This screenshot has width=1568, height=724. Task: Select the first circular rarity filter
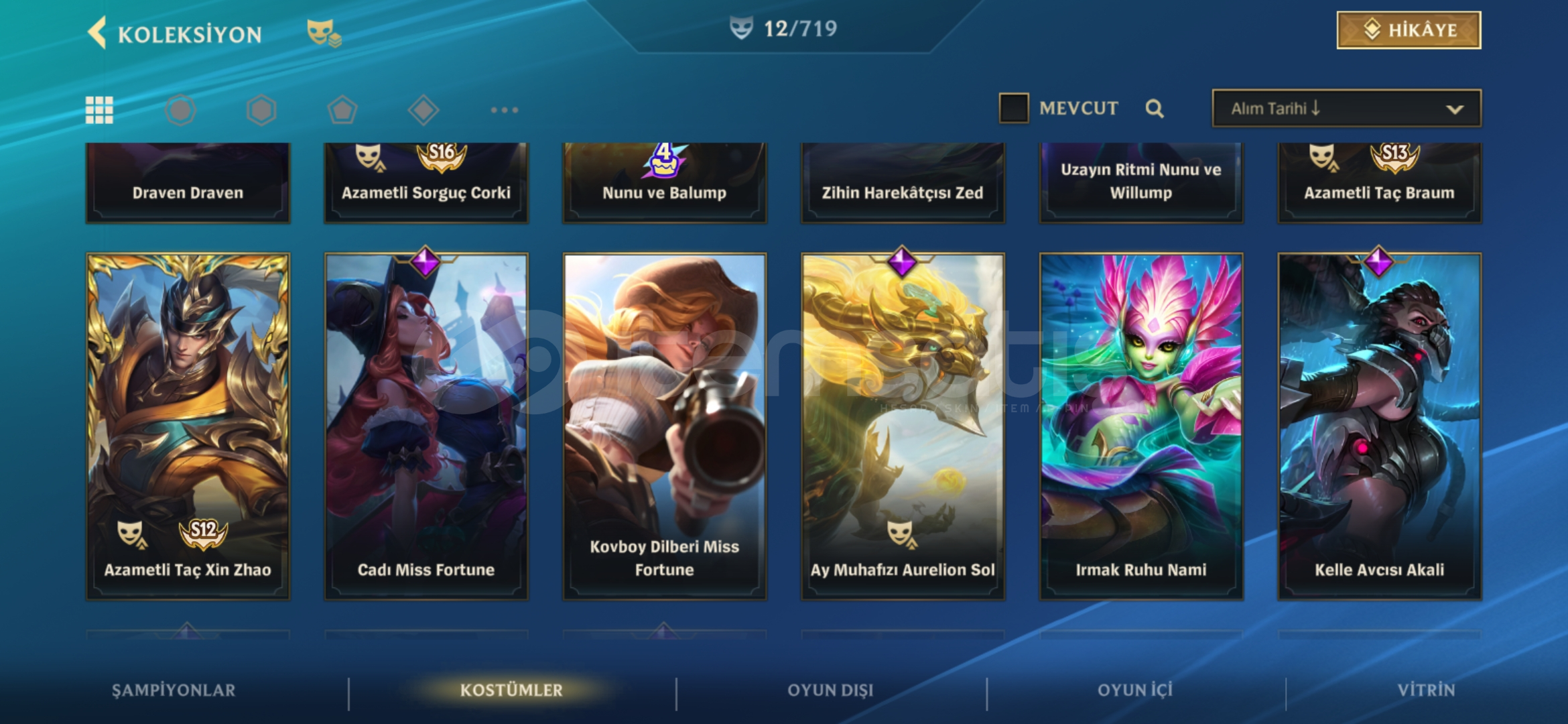180,110
